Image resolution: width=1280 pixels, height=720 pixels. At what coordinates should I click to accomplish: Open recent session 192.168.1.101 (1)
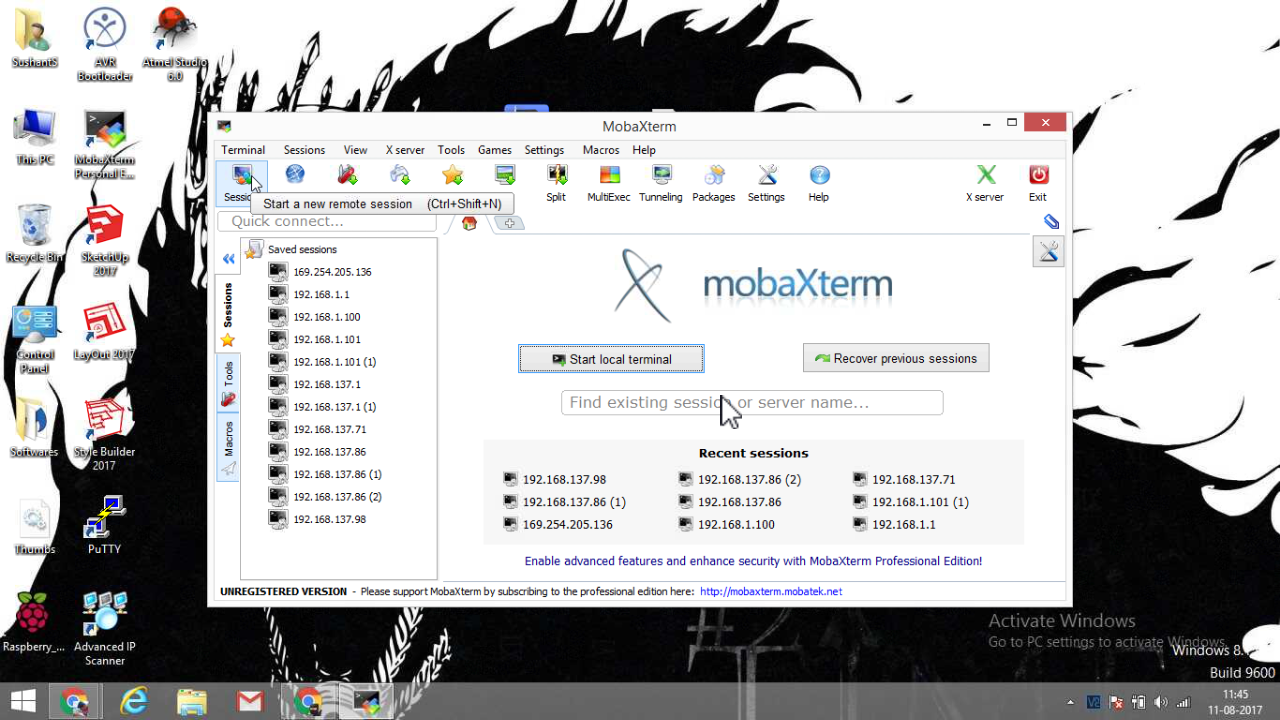(911, 502)
